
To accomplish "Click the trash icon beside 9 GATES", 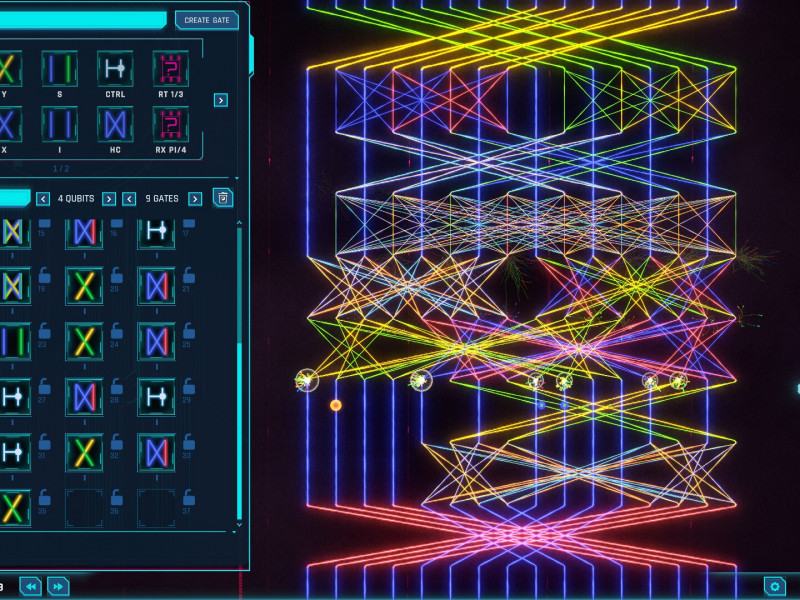I will pos(222,198).
